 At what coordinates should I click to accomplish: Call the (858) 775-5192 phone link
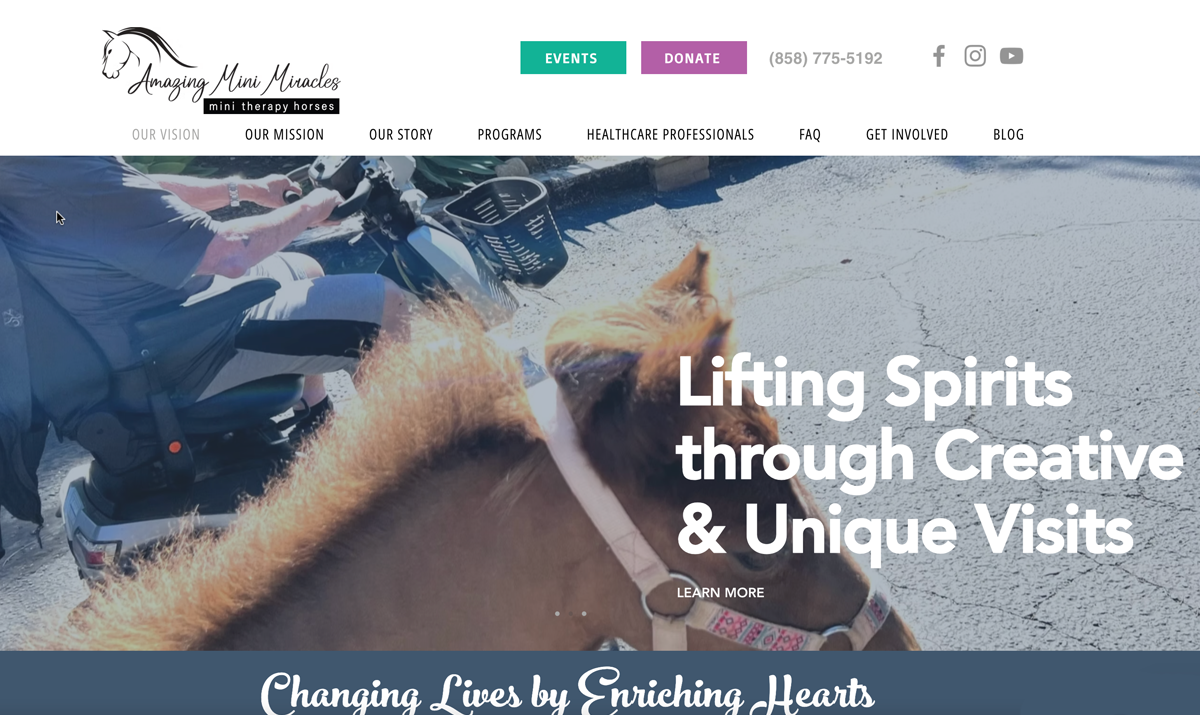[x=826, y=59]
